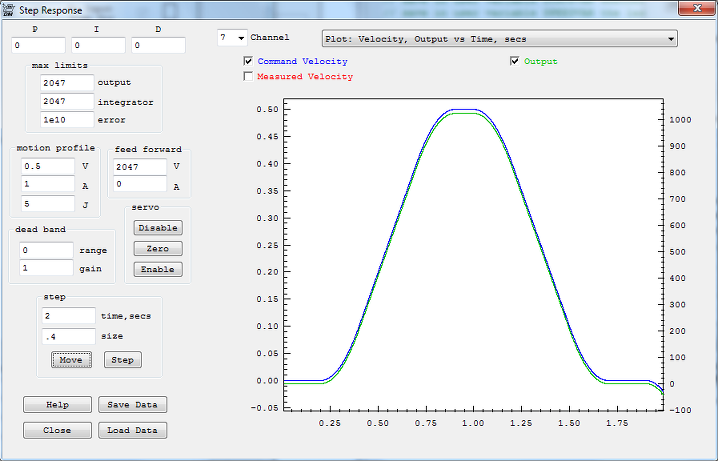Click the D gain input field
718x461 pixels.
158,46
